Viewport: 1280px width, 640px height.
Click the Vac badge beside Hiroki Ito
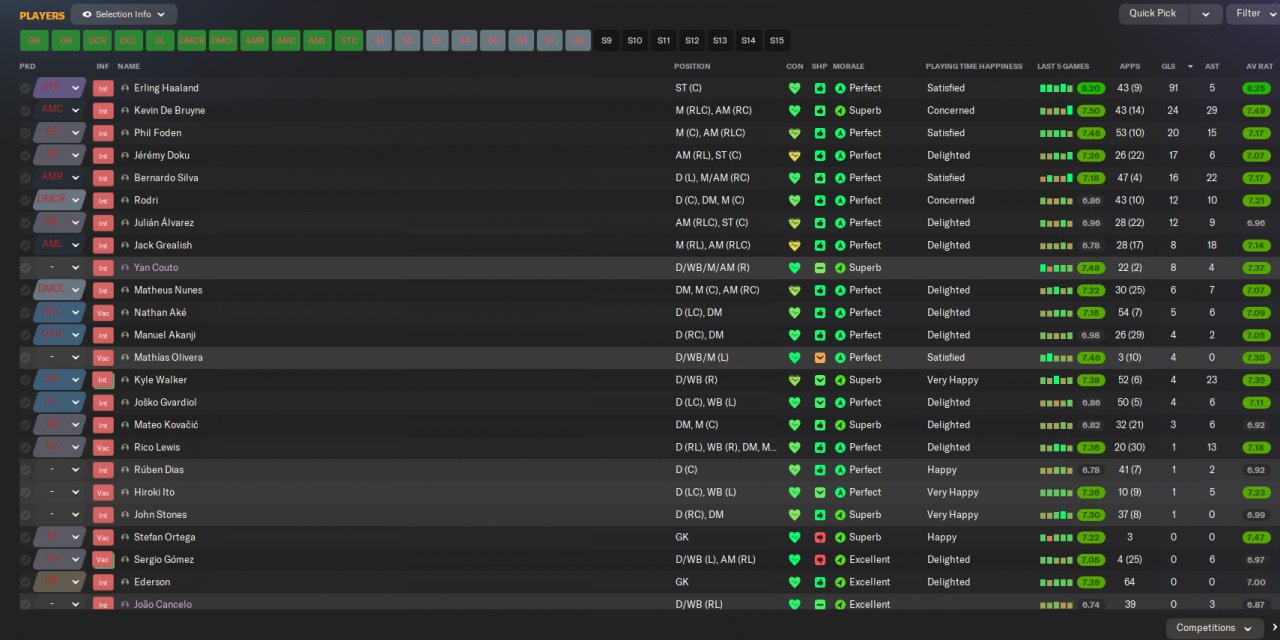pyautogui.click(x=103, y=492)
